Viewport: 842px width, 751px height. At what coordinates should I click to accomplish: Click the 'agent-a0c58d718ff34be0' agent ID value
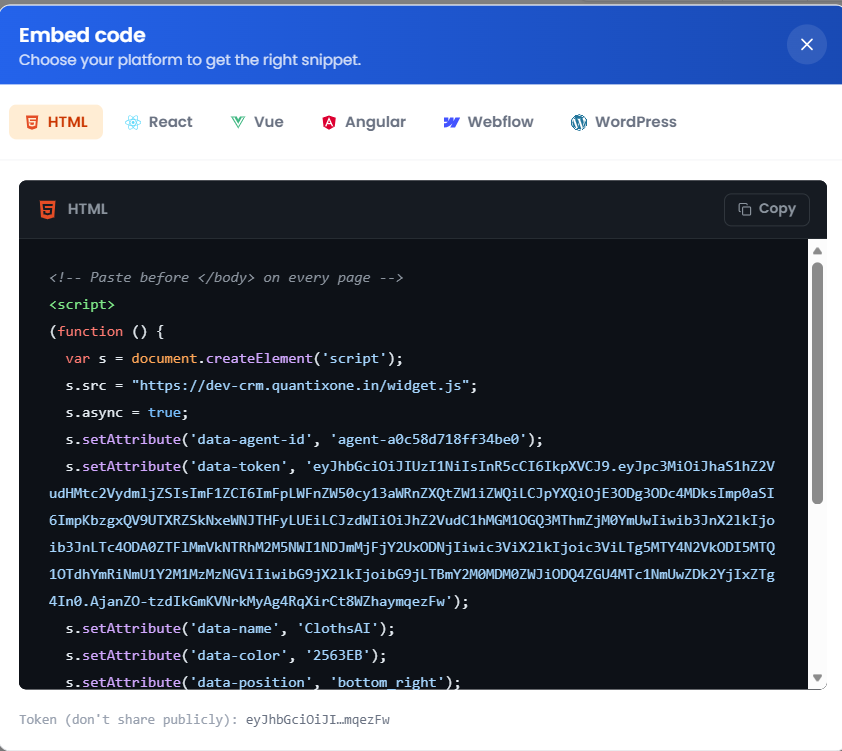pyautogui.click(x=429, y=439)
